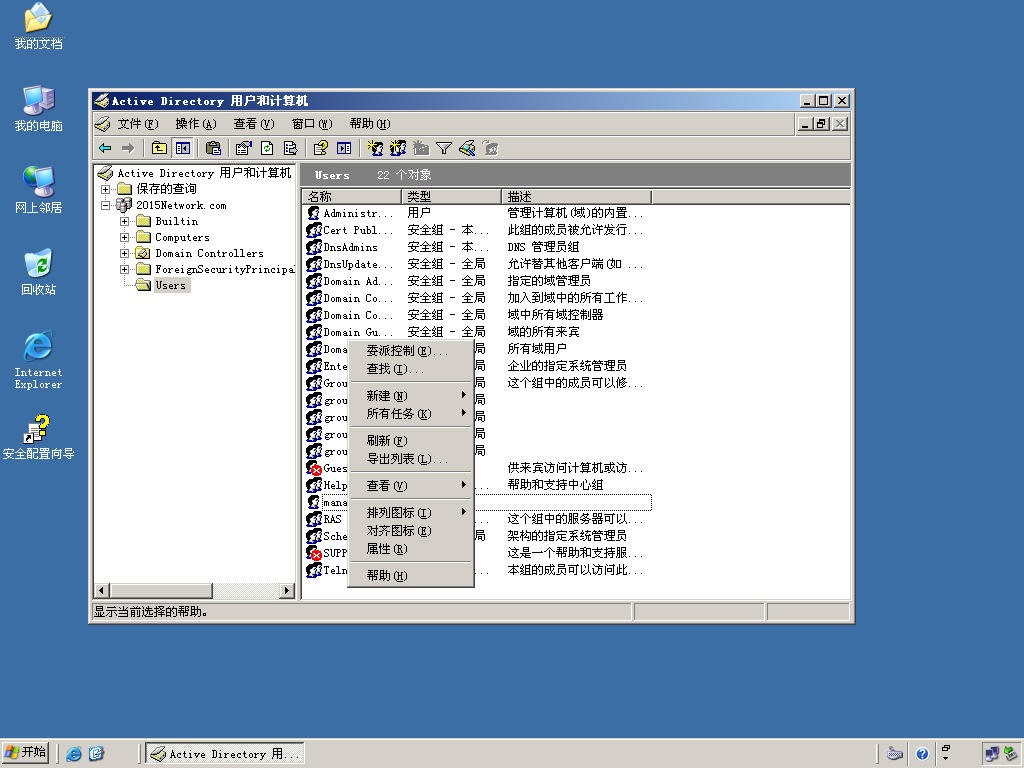
Task: Click the MMC icon left of the File menu
Action: click(x=103, y=123)
